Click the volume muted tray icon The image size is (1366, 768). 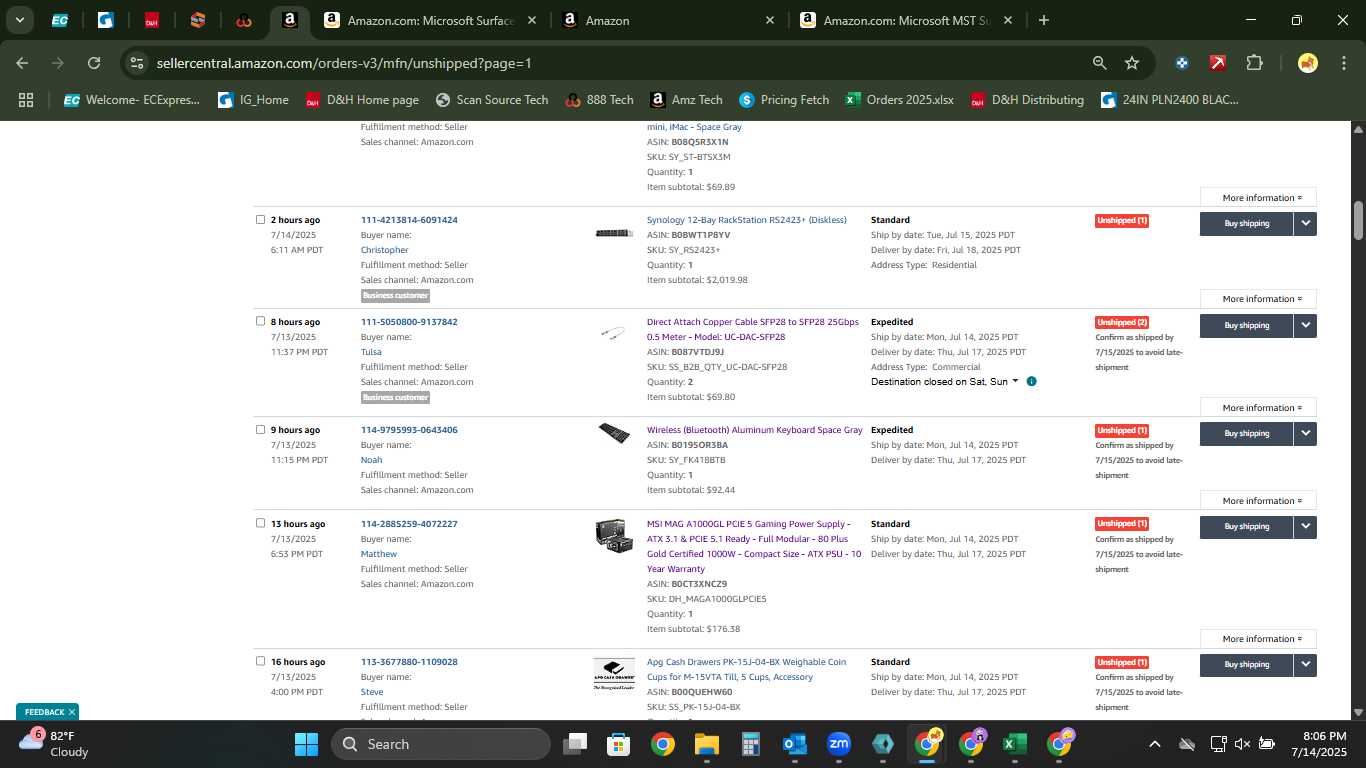(1242, 744)
